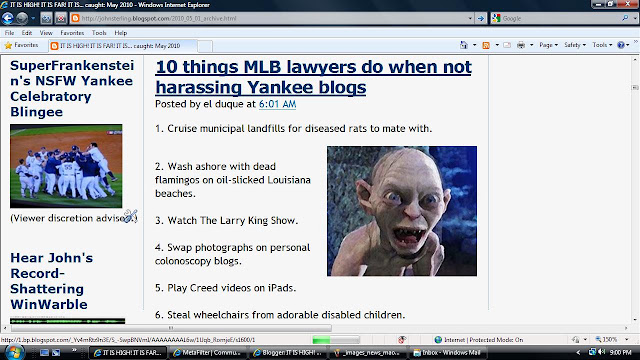This screenshot has height=360, width=640.
Task: Click the page loading progress bar
Action: pos(336,340)
